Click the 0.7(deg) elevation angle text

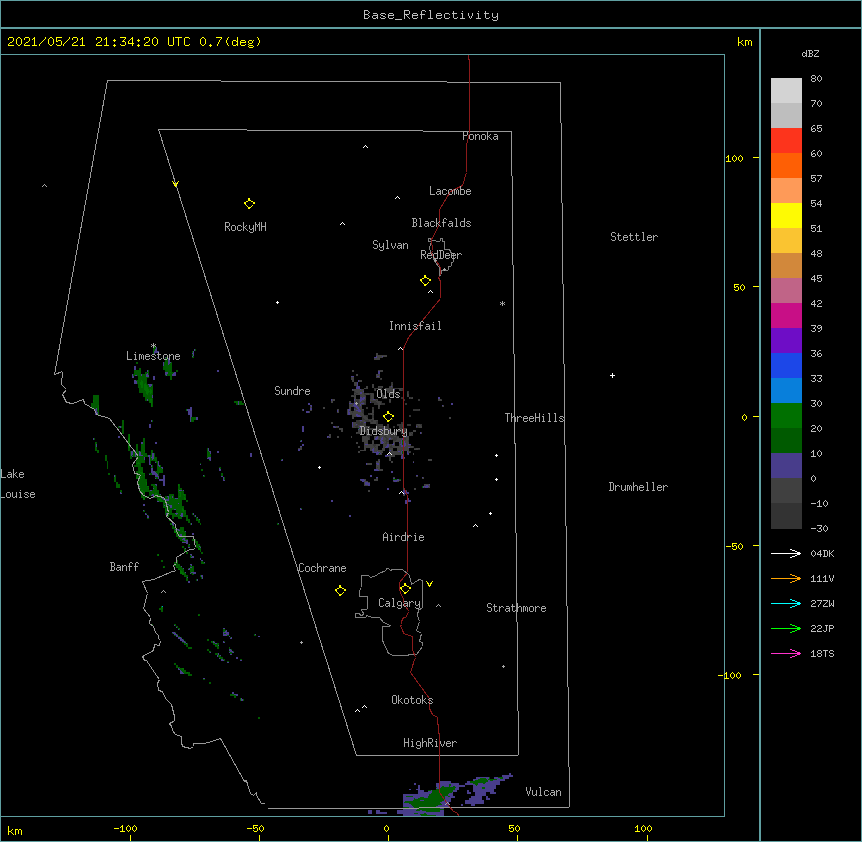tap(230, 42)
